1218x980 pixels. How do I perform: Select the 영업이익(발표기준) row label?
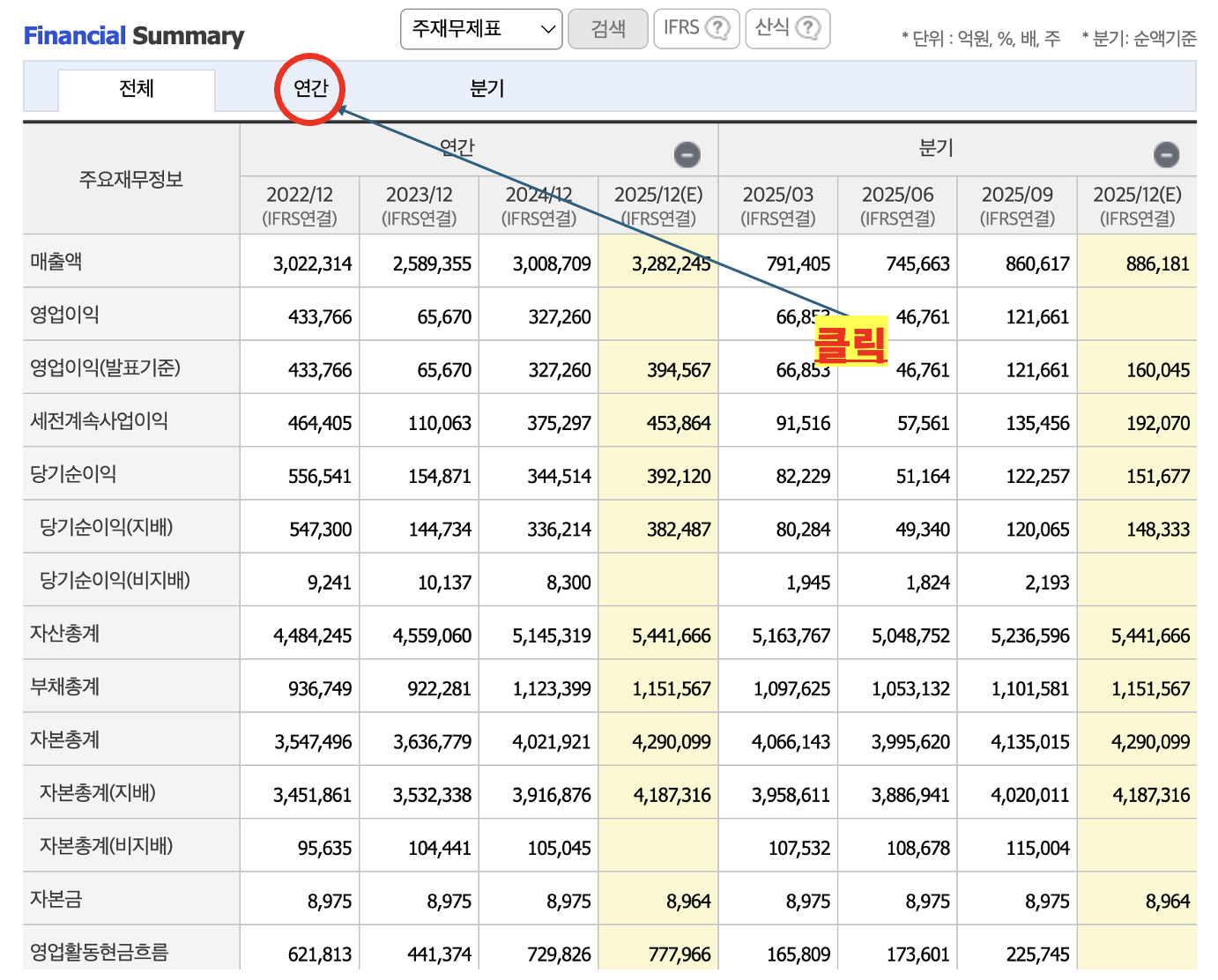coord(105,367)
